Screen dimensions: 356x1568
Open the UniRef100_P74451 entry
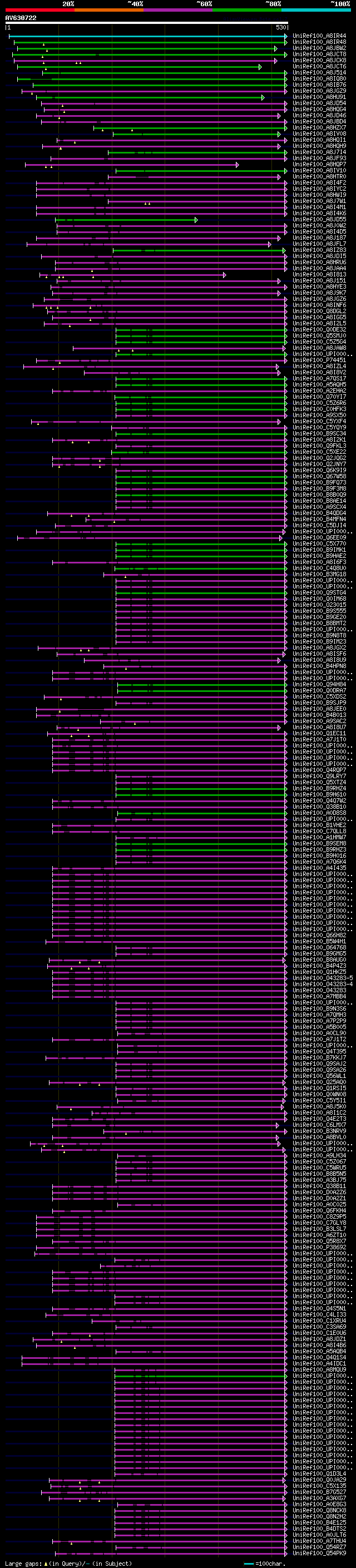tap(319, 360)
